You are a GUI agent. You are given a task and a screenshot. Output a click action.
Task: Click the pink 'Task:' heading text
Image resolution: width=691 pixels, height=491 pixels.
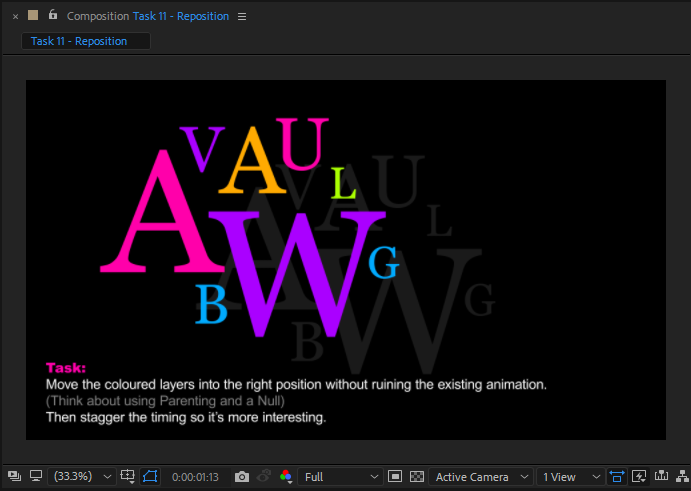click(x=66, y=368)
